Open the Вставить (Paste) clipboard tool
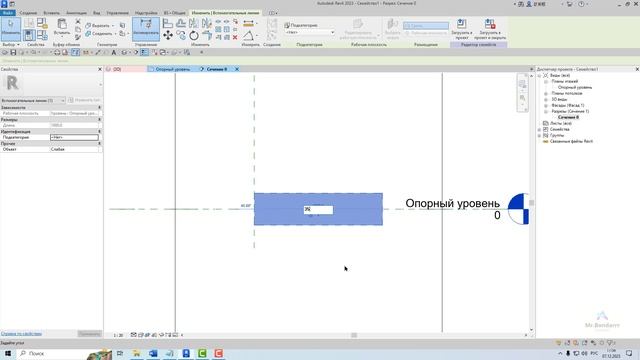This screenshot has width=640, height=360. point(62,27)
